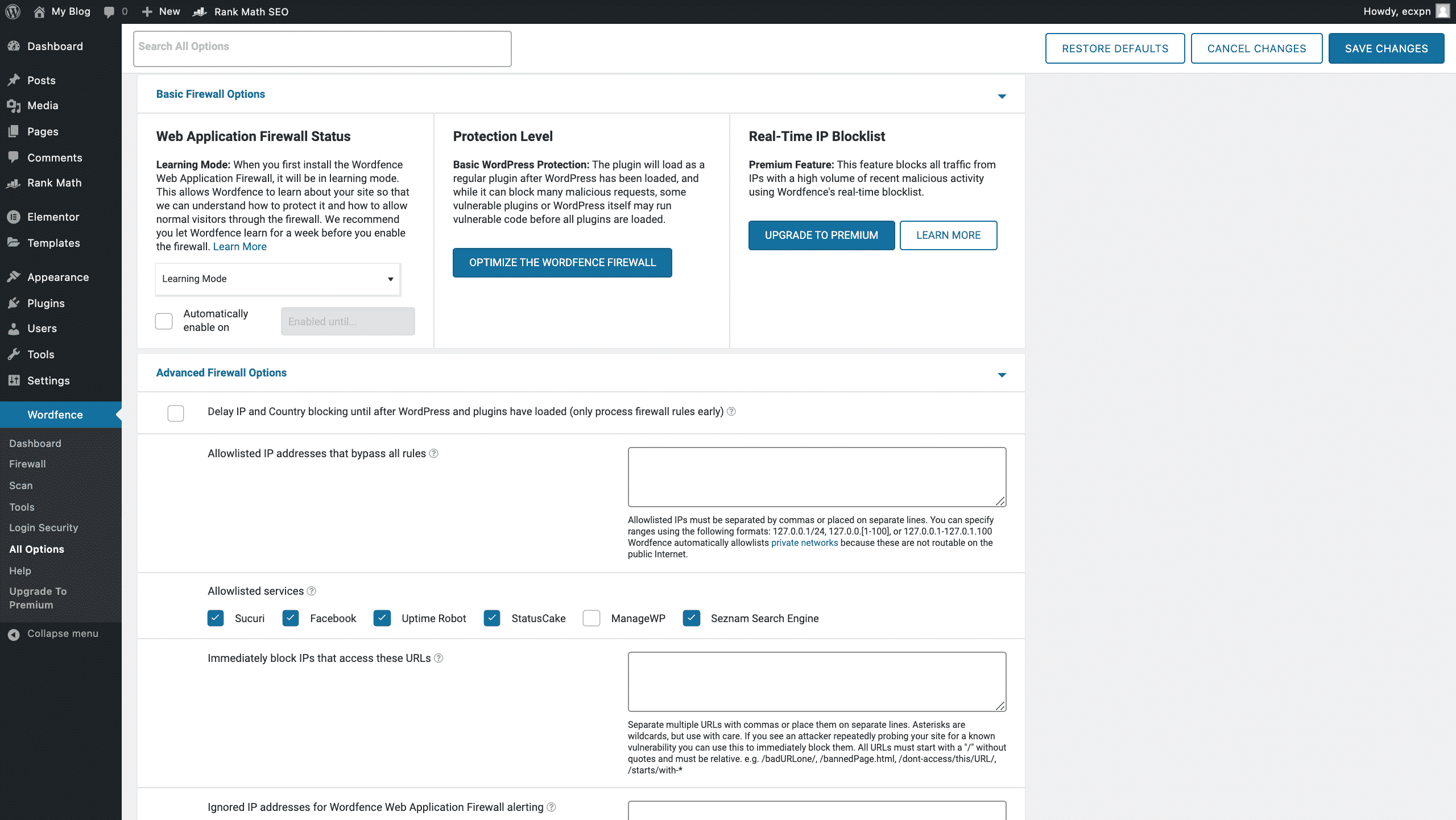Click the Posts pin icon

(14, 80)
